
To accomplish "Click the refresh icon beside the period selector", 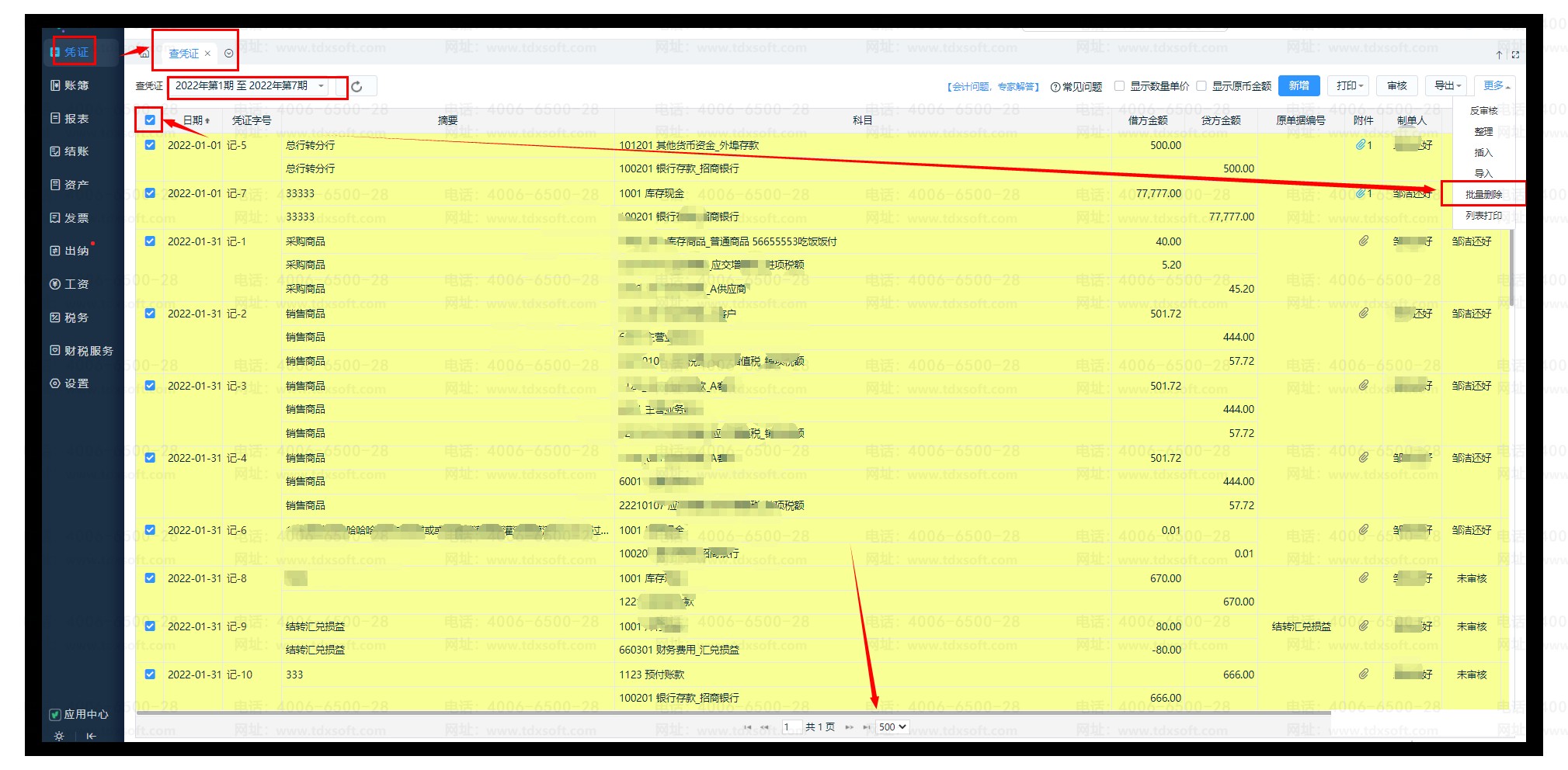I will tap(356, 86).
